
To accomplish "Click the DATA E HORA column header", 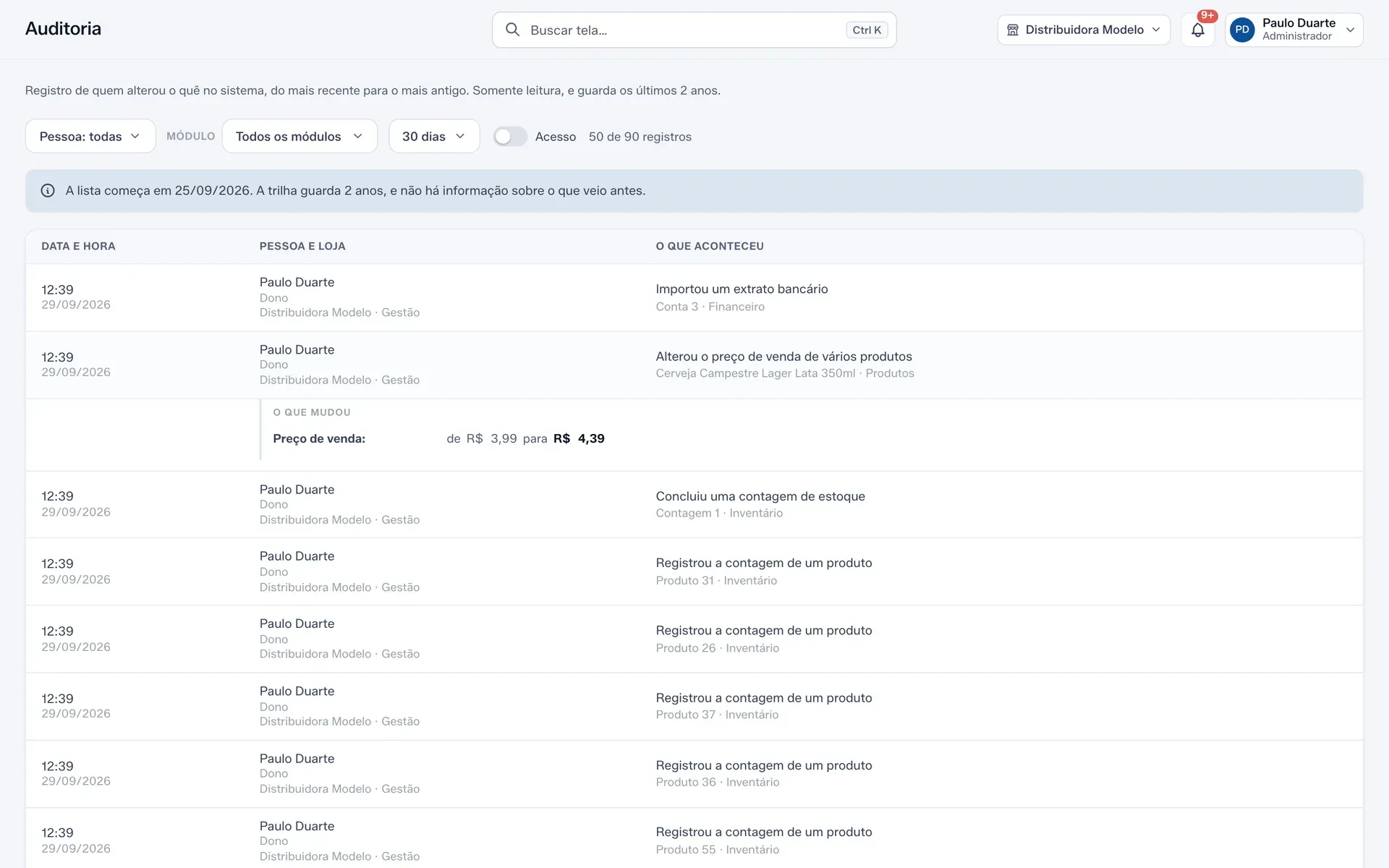I will click(x=78, y=247).
